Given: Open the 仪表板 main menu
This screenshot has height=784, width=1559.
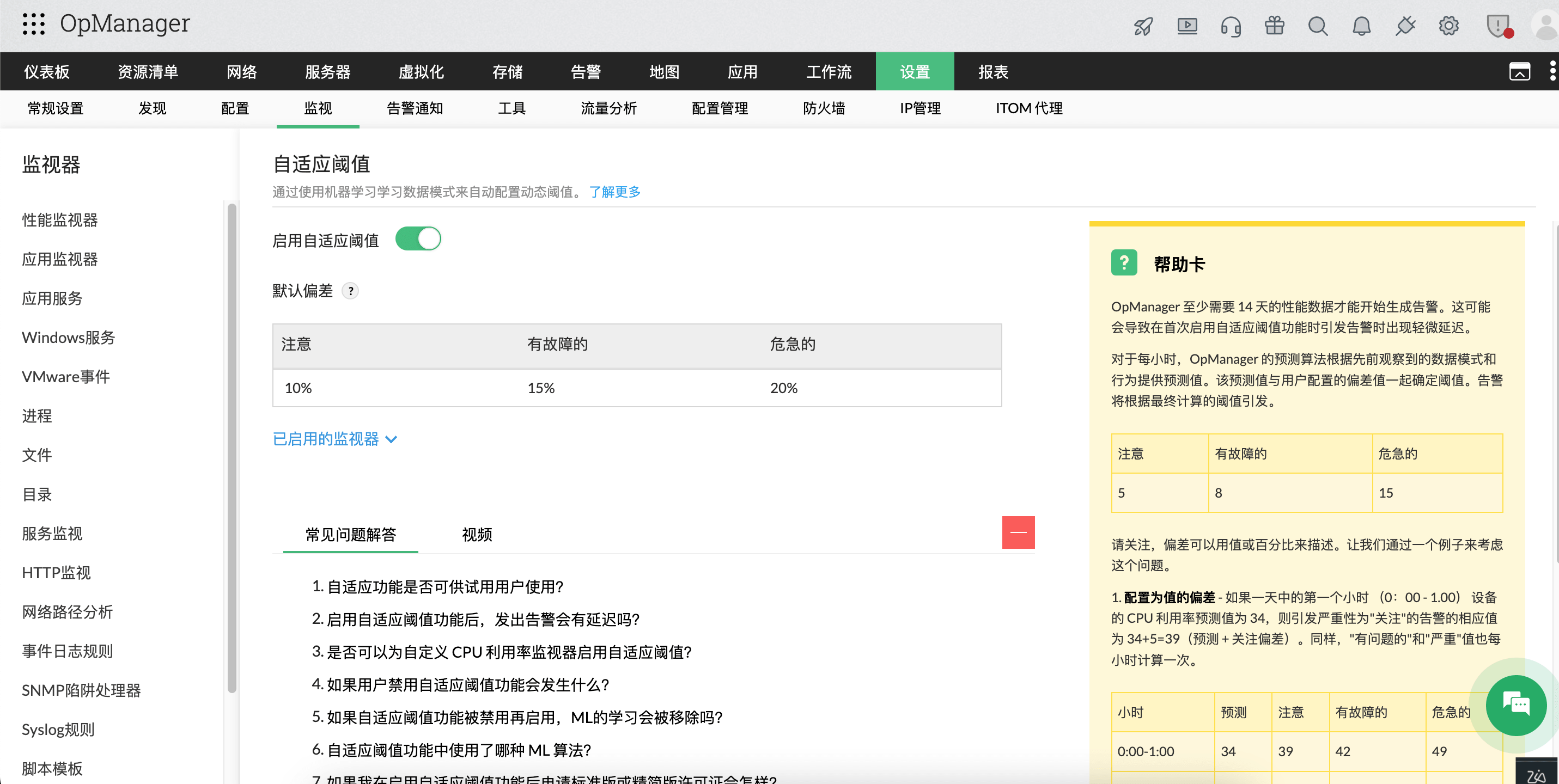Looking at the screenshot, I should coord(47,72).
